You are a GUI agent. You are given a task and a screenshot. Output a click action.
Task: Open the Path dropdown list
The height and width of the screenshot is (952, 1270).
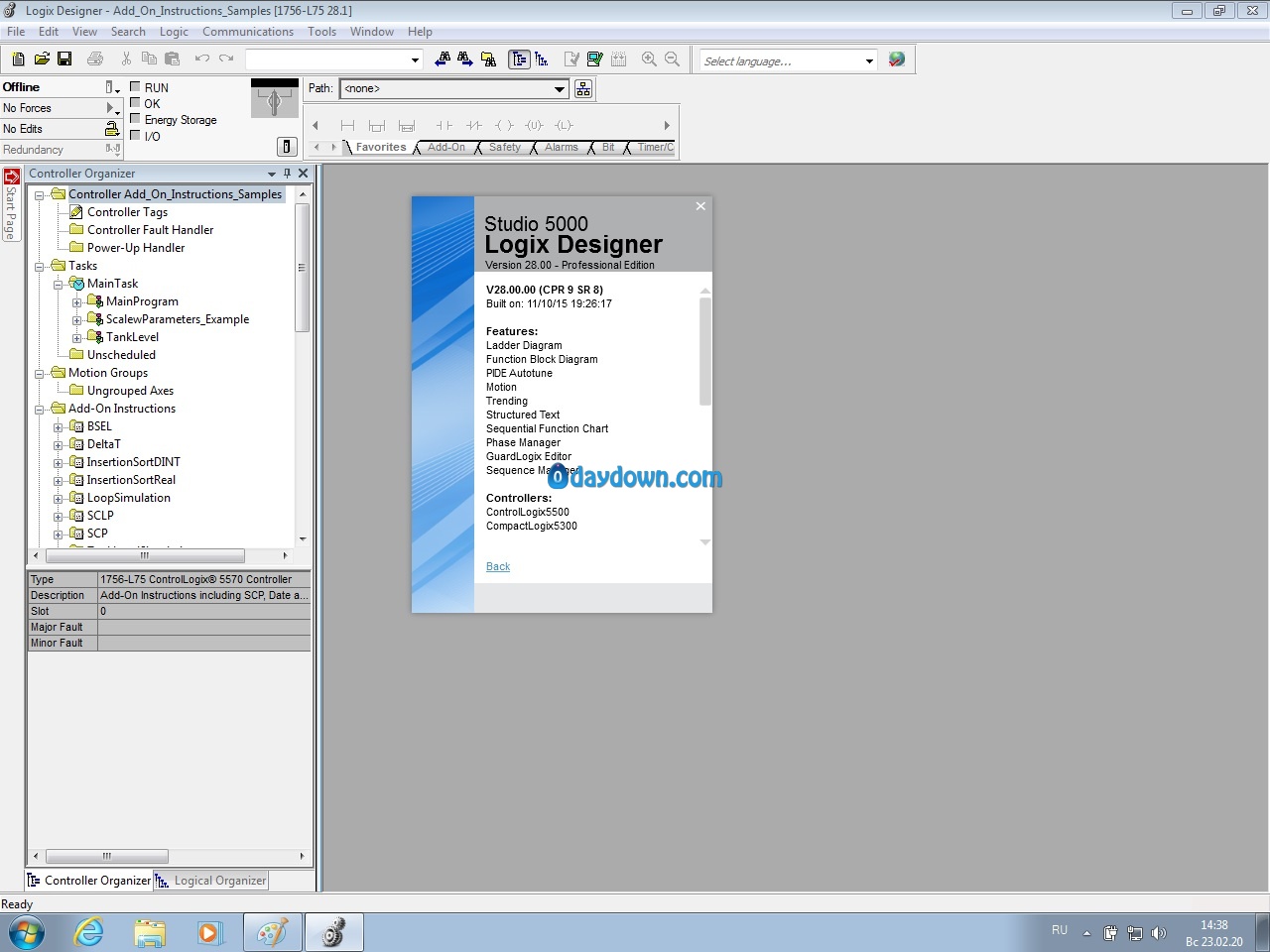click(560, 89)
